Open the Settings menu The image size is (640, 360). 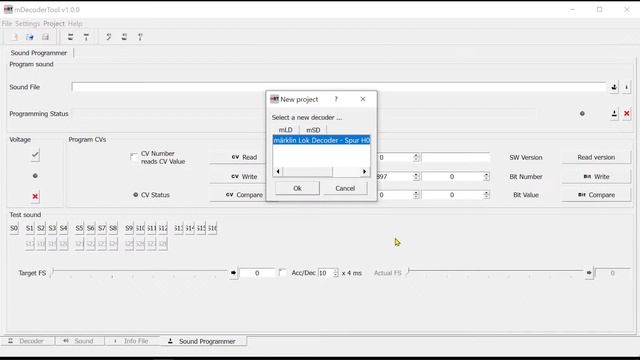click(x=27, y=24)
